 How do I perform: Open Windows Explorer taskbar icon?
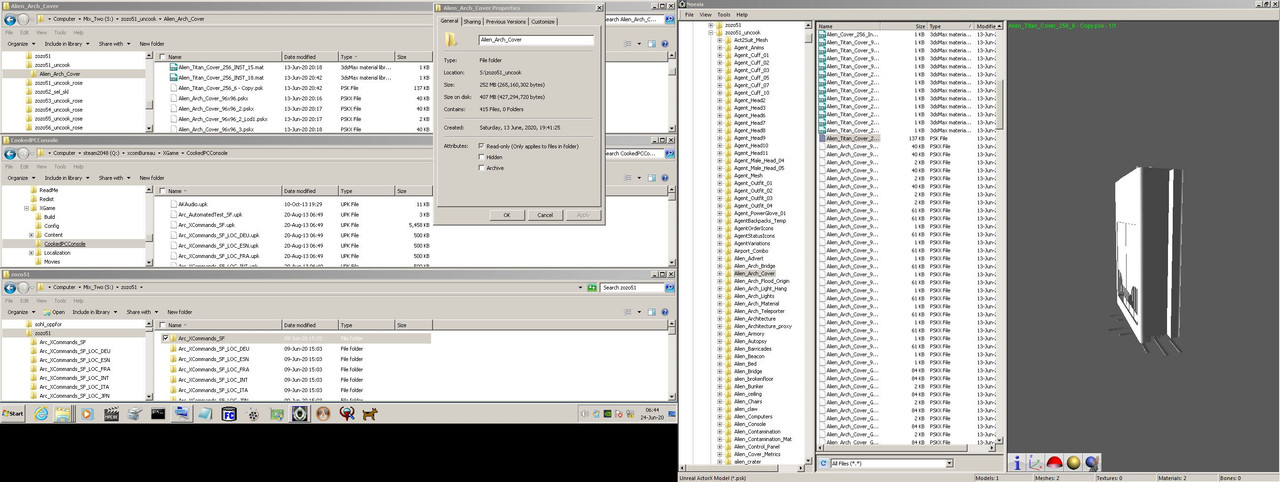coord(63,413)
